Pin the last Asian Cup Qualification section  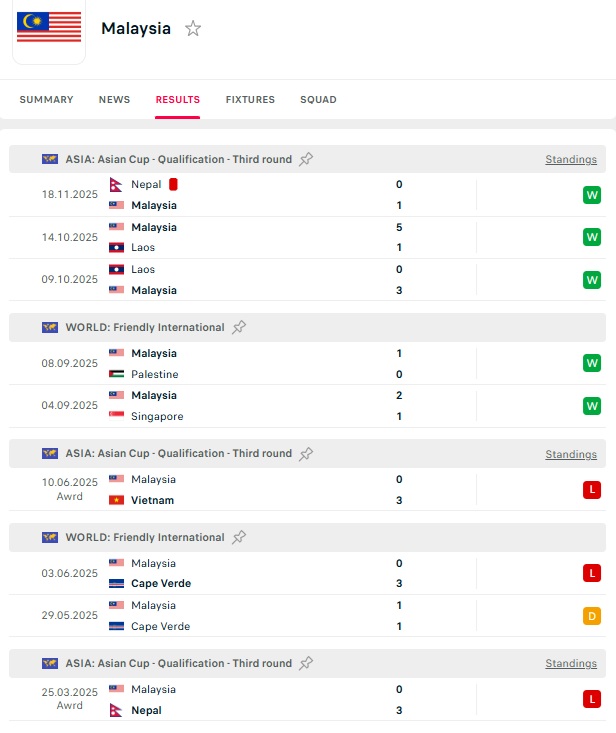click(306, 663)
